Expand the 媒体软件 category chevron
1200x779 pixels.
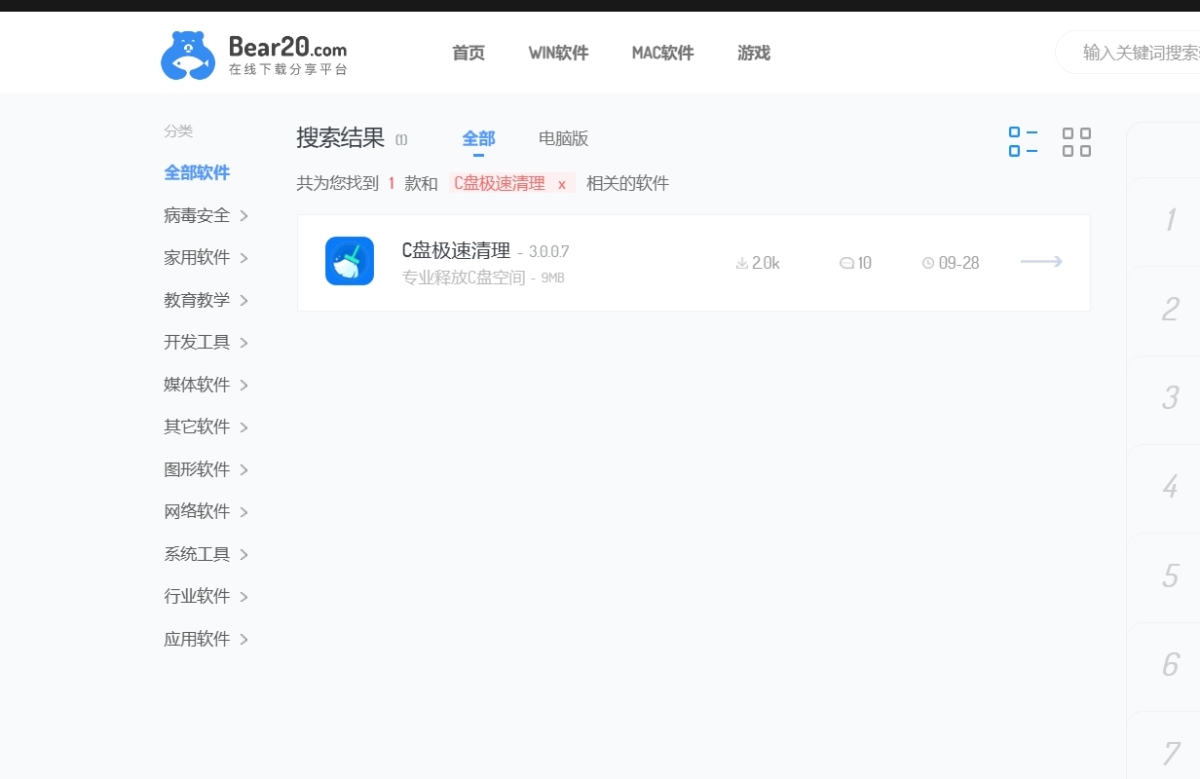coord(244,385)
